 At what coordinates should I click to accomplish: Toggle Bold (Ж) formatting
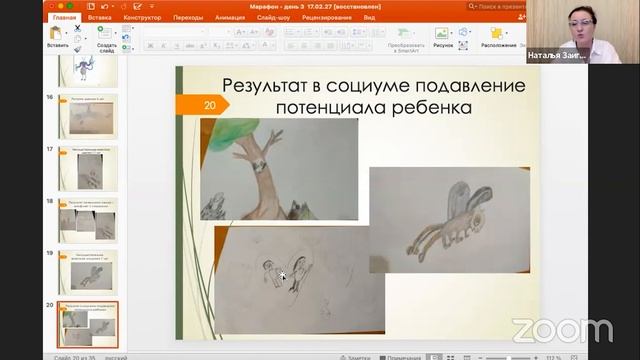[x=150, y=46]
